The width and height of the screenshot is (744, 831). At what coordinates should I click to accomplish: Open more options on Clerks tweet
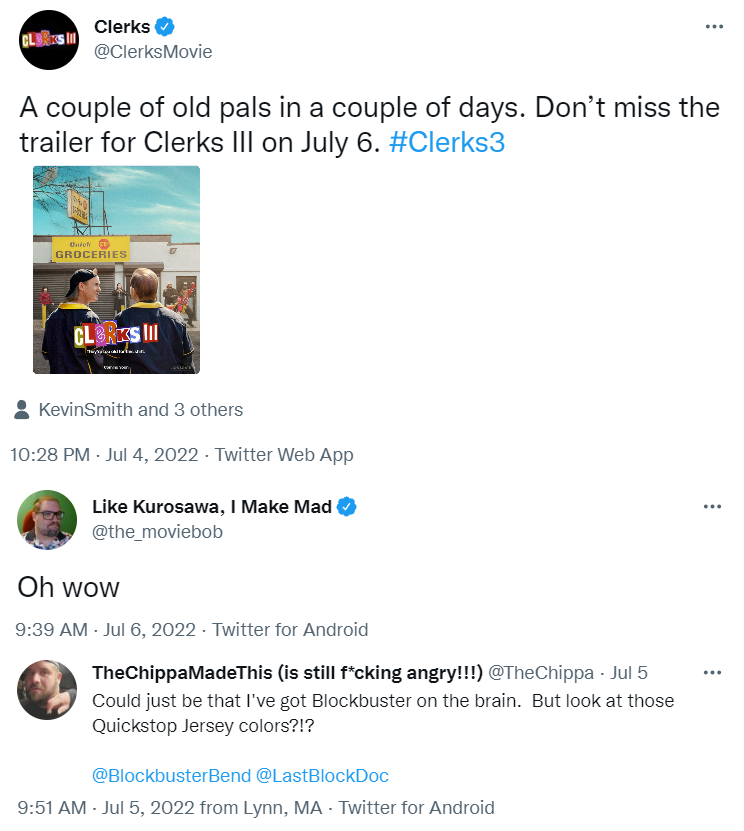pyautogui.click(x=714, y=26)
